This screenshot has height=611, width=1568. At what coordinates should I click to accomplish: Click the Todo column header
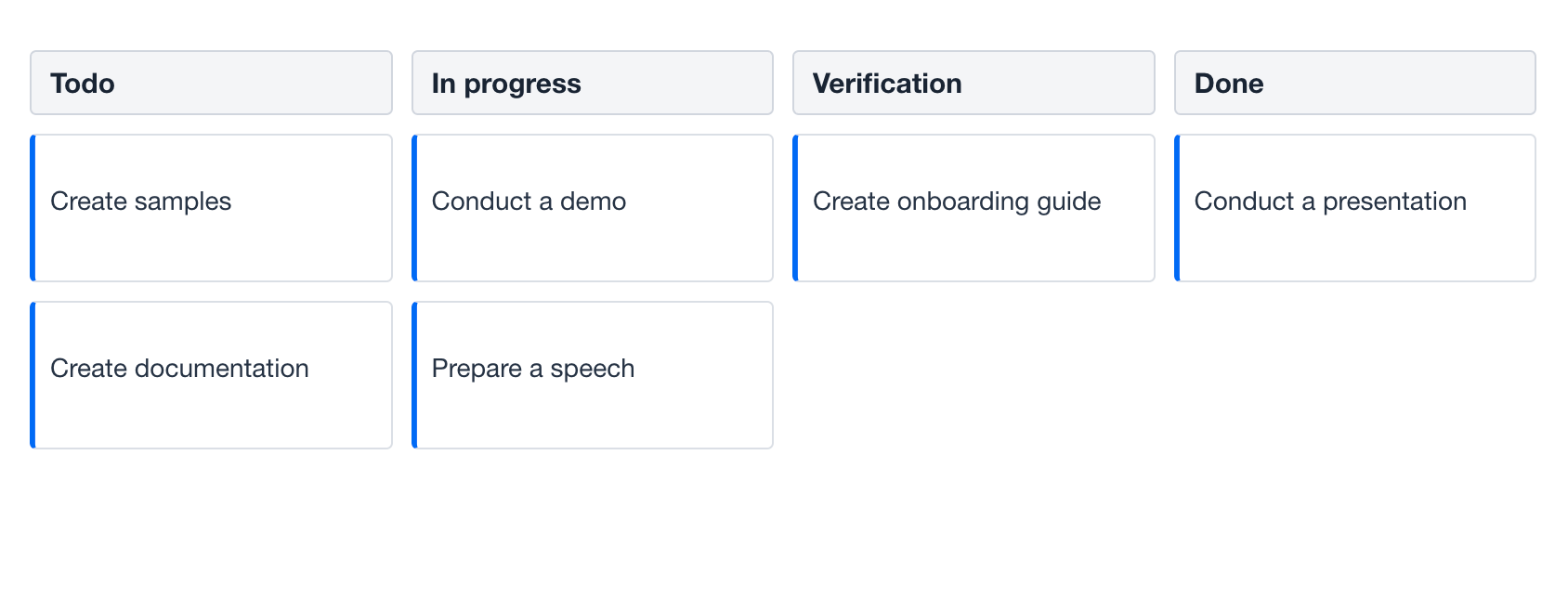click(211, 83)
